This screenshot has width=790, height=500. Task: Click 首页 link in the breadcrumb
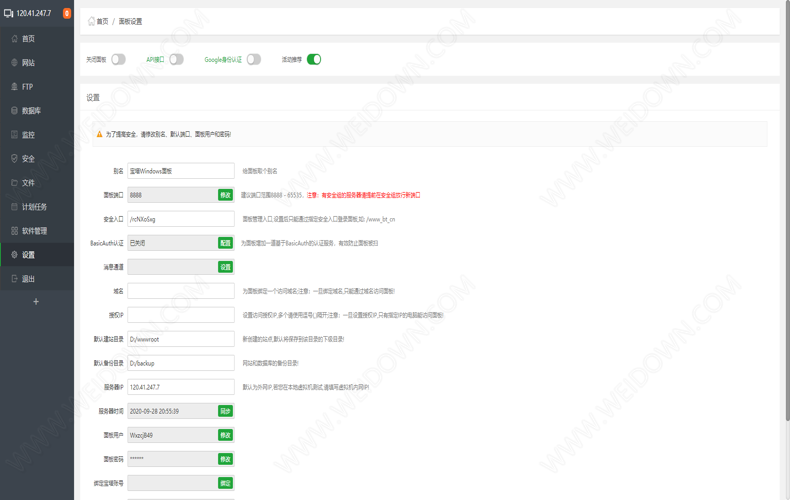[x=102, y=22]
